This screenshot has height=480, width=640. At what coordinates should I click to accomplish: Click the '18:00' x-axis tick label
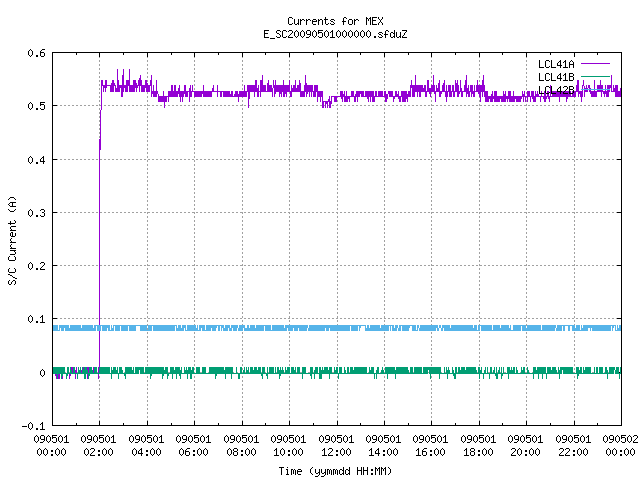[x=478, y=452]
